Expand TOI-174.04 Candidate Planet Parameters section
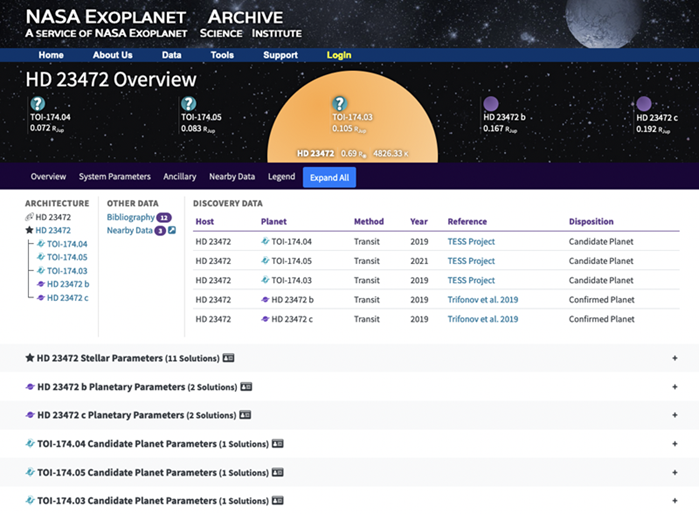Viewport: 699px width, 514px height. [x=676, y=444]
